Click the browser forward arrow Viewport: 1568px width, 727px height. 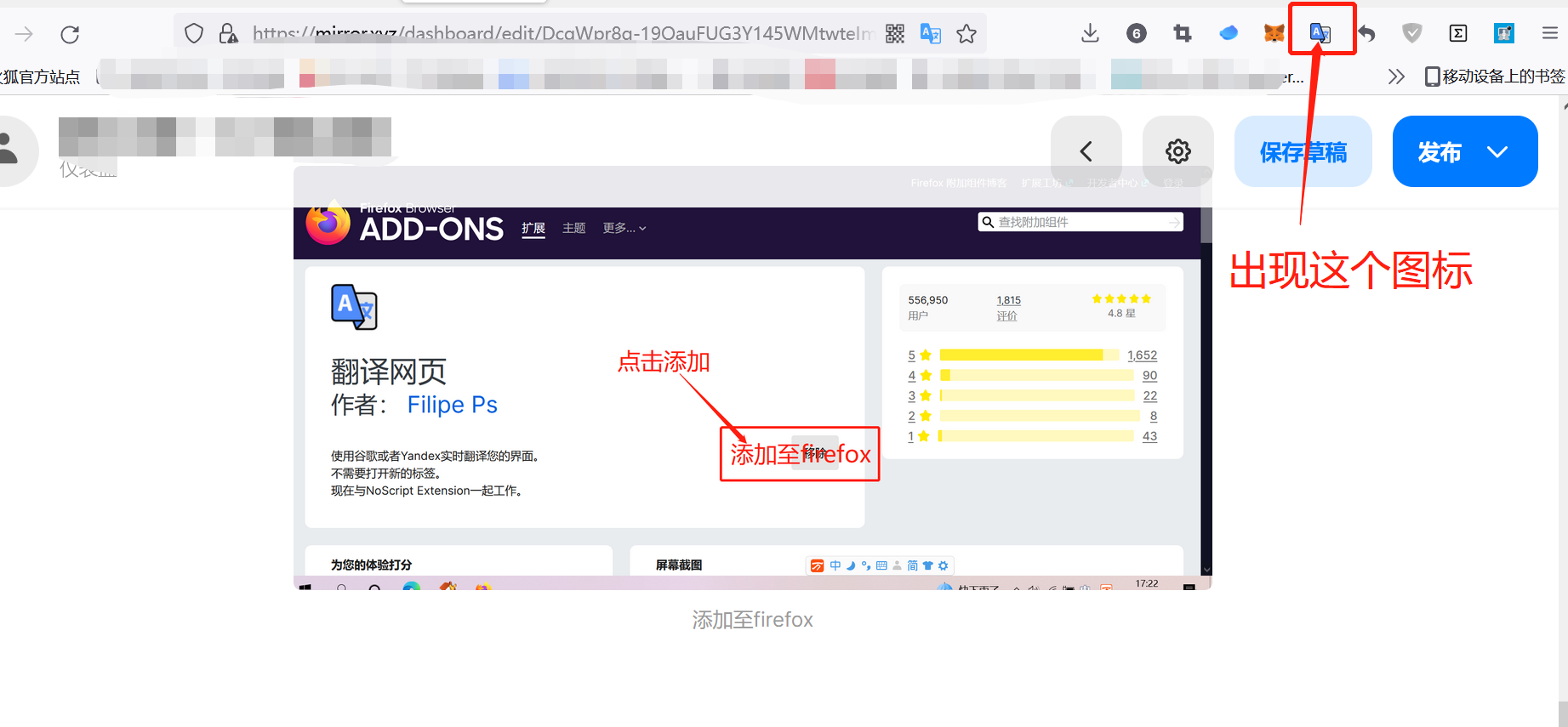[x=24, y=34]
